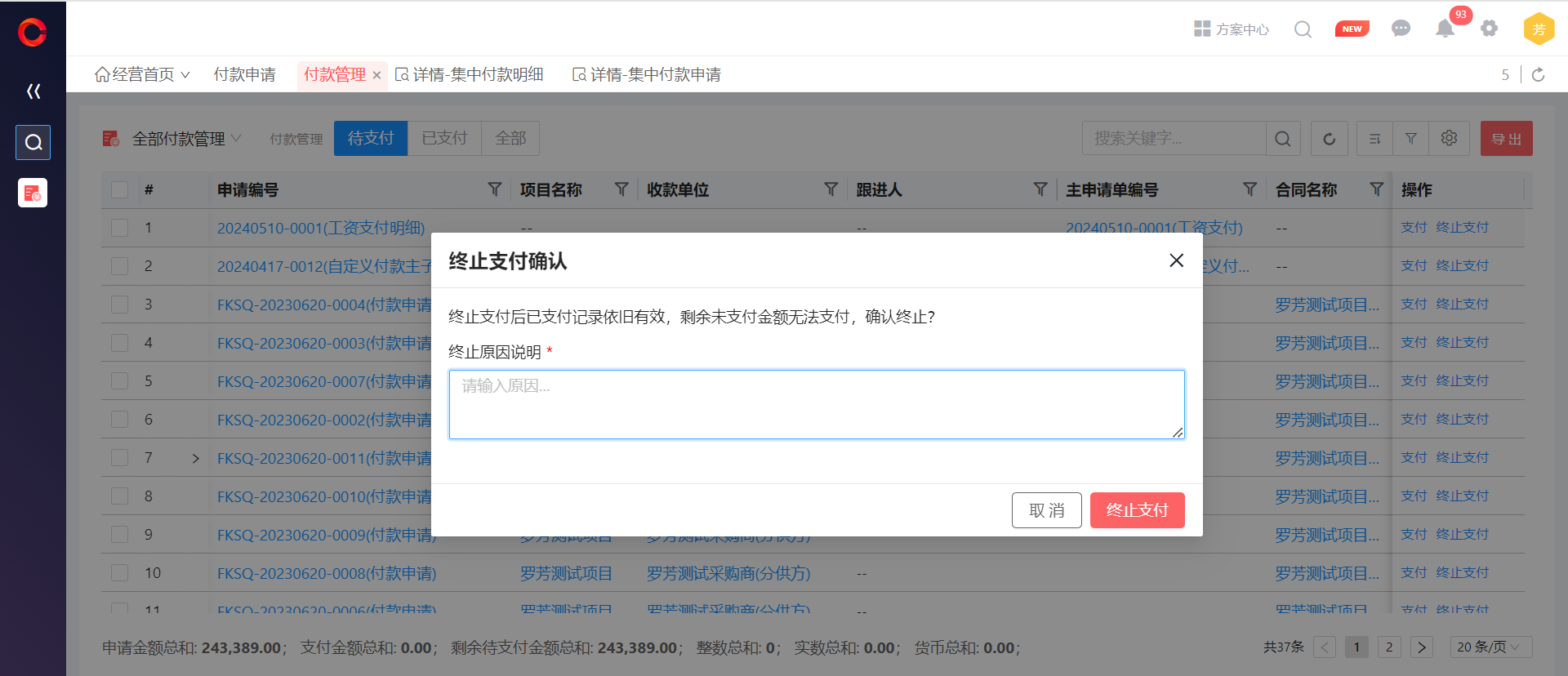The height and width of the screenshot is (676, 1568).
Task: Switch to the 付款申请 tab
Action: click(x=244, y=75)
